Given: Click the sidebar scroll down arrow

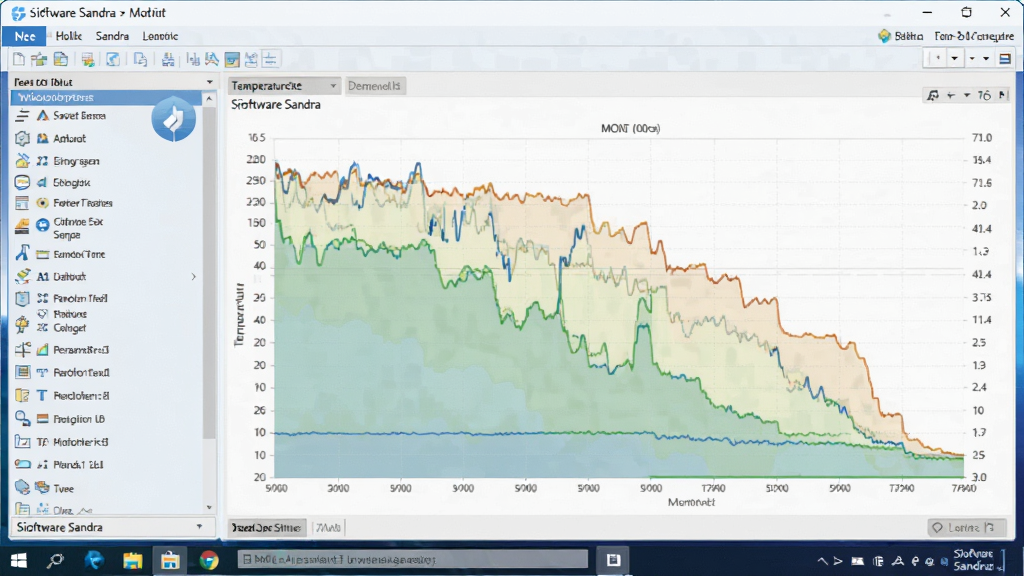Looking at the screenshot, I should point(209,507).
